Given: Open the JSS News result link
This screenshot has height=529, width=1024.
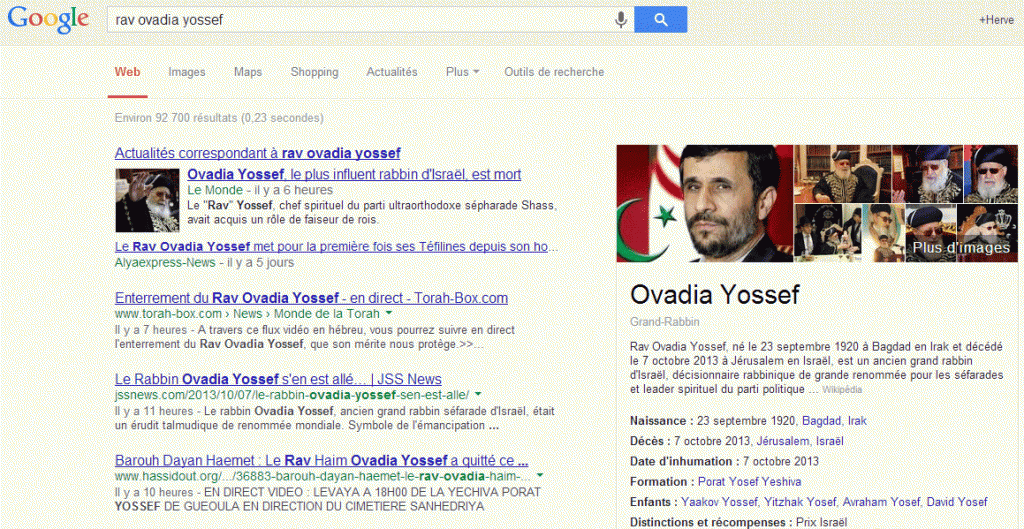Looking at the screenshot, I should coord(278,379).
